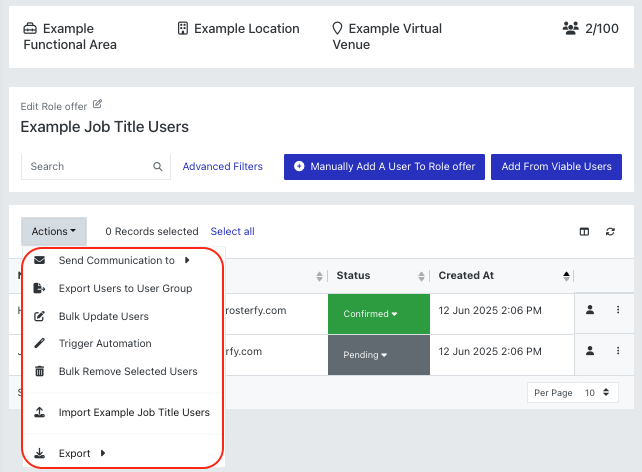
Task: Click Created At date in Pending row
Action: point(490,351)
